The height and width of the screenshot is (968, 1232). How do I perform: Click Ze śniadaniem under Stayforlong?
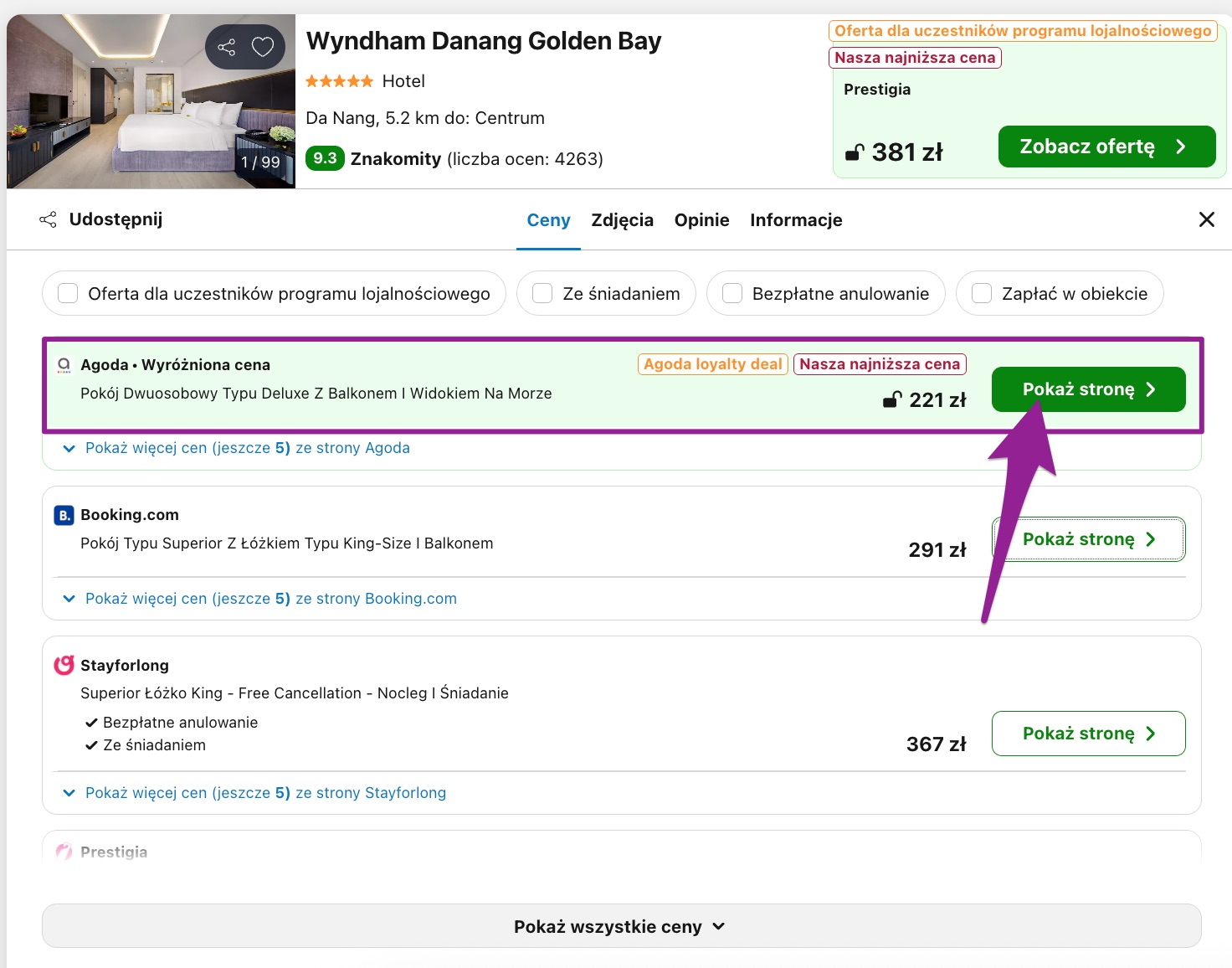(x=154, y=745)
